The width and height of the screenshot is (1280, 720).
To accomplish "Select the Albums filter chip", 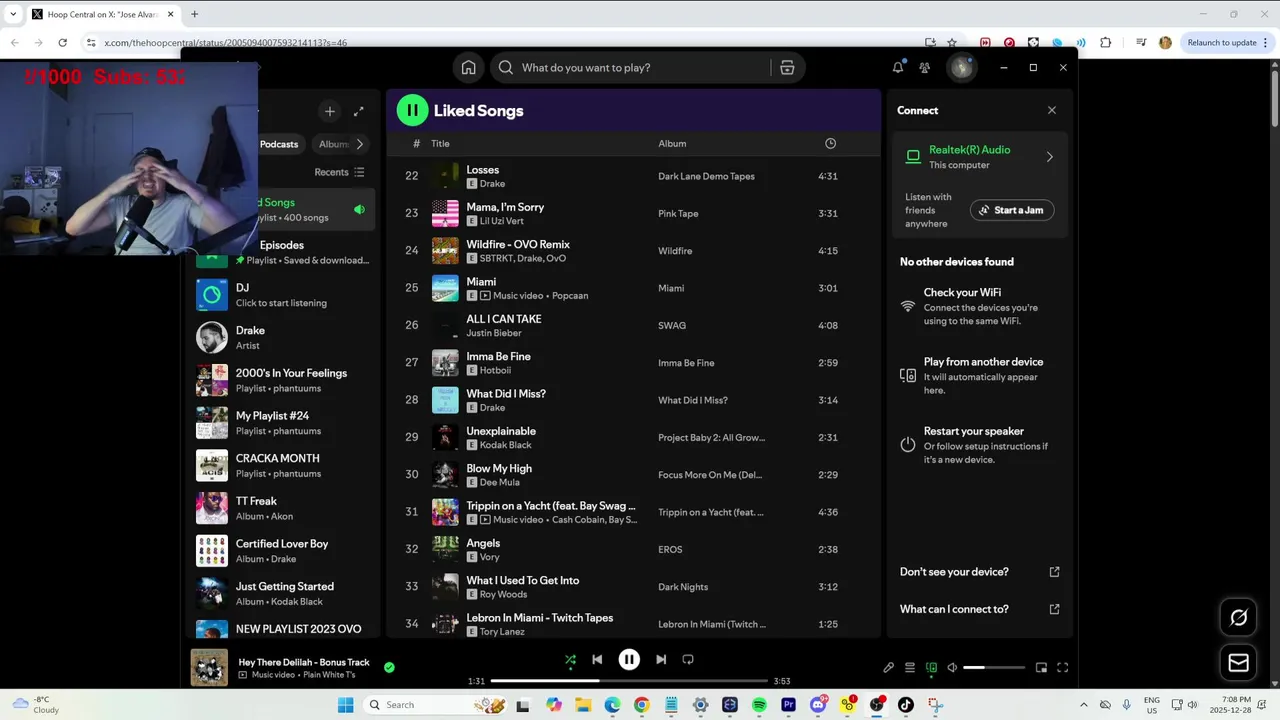I will coord(332,144).
